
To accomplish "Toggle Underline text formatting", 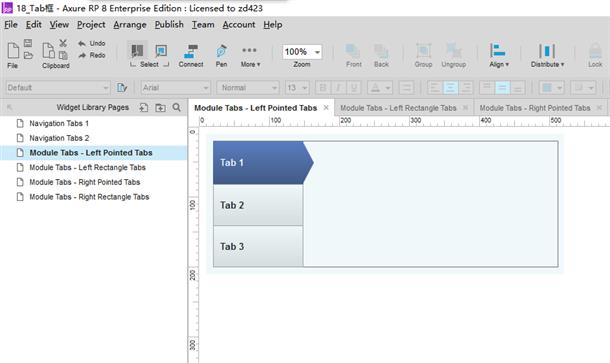I will point(354,88).
